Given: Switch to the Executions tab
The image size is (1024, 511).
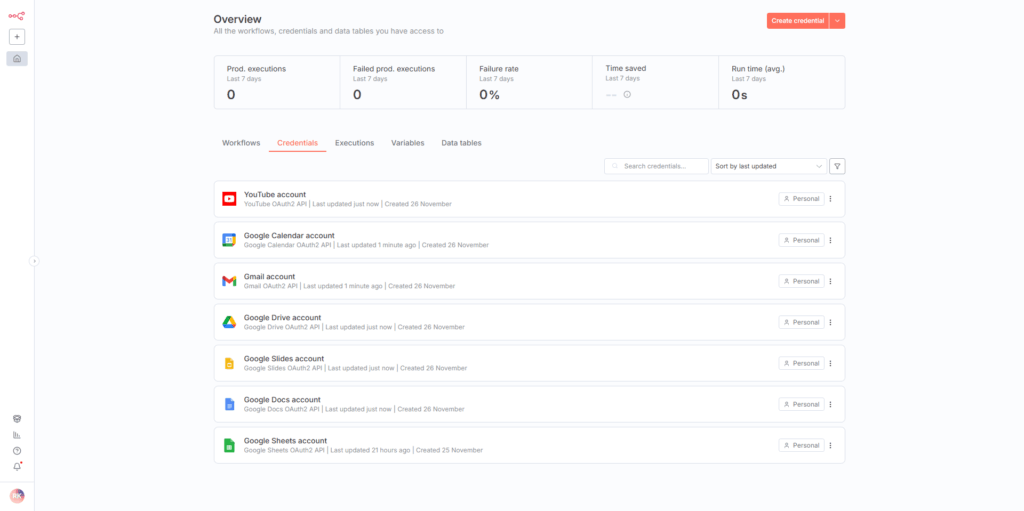Looking at the screenshot, I should click(x=354, y=143).
